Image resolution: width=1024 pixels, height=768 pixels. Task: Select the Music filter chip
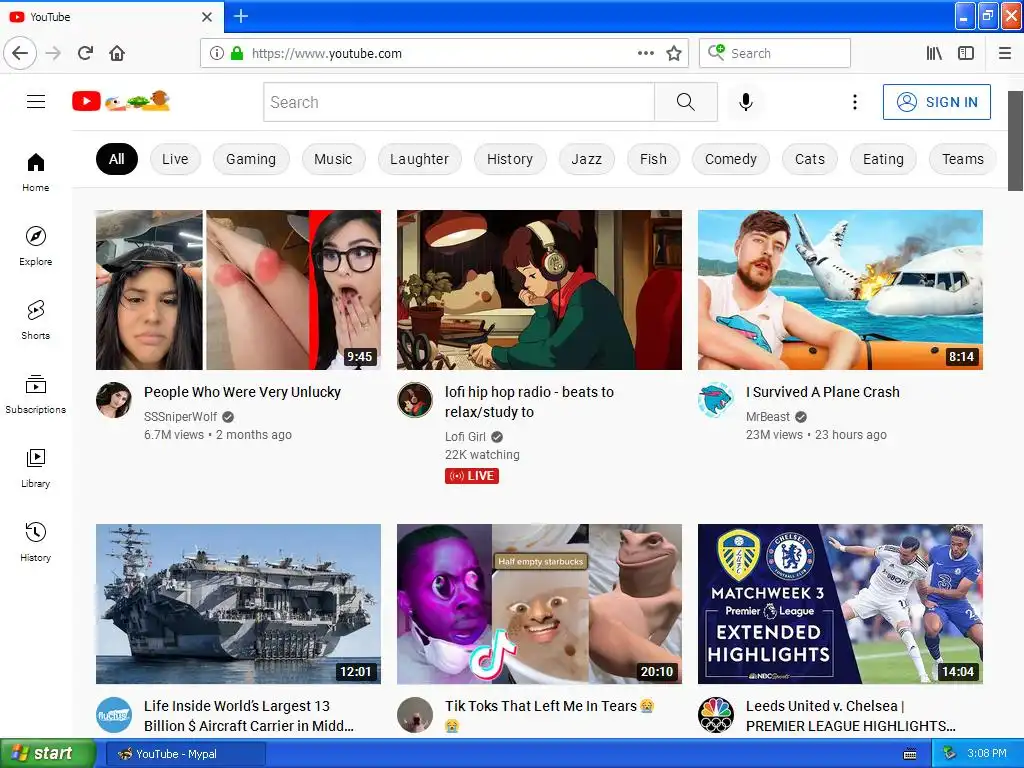coord(333,159)
